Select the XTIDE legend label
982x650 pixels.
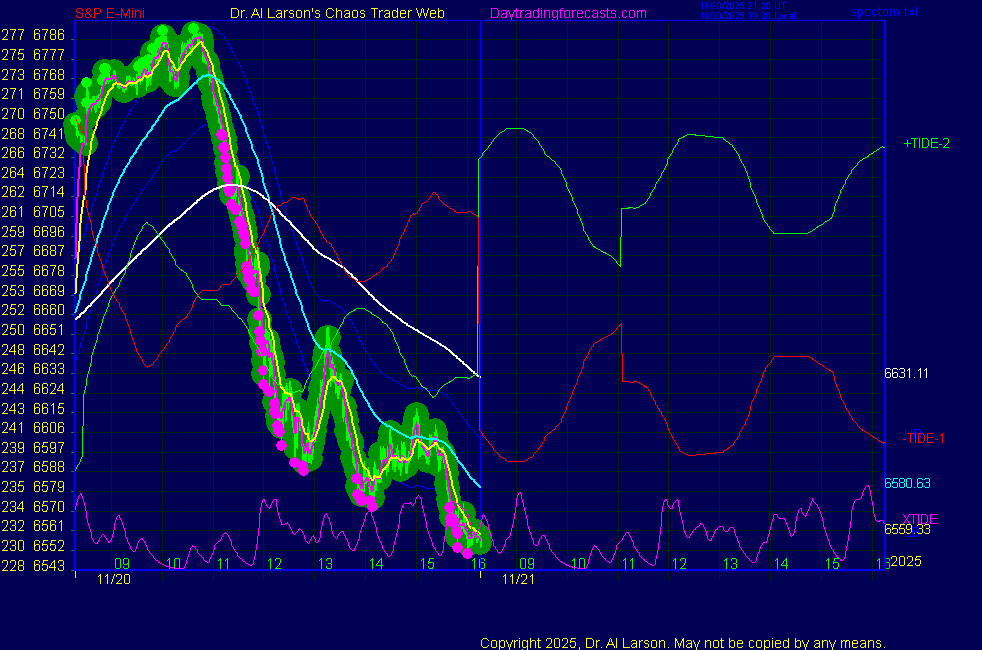coord(921,517)
